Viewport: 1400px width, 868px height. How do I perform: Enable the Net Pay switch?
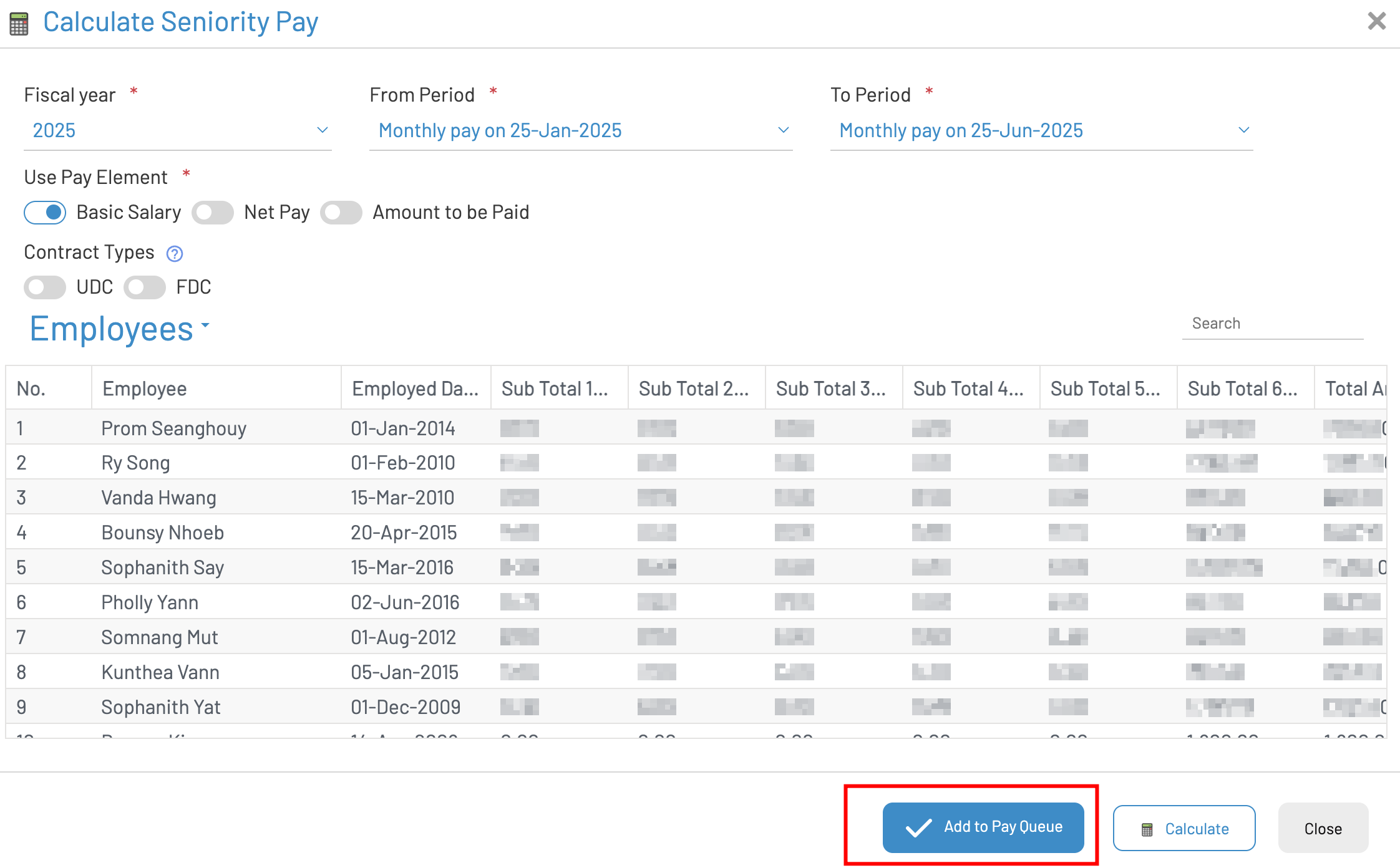tap(213, 213)
